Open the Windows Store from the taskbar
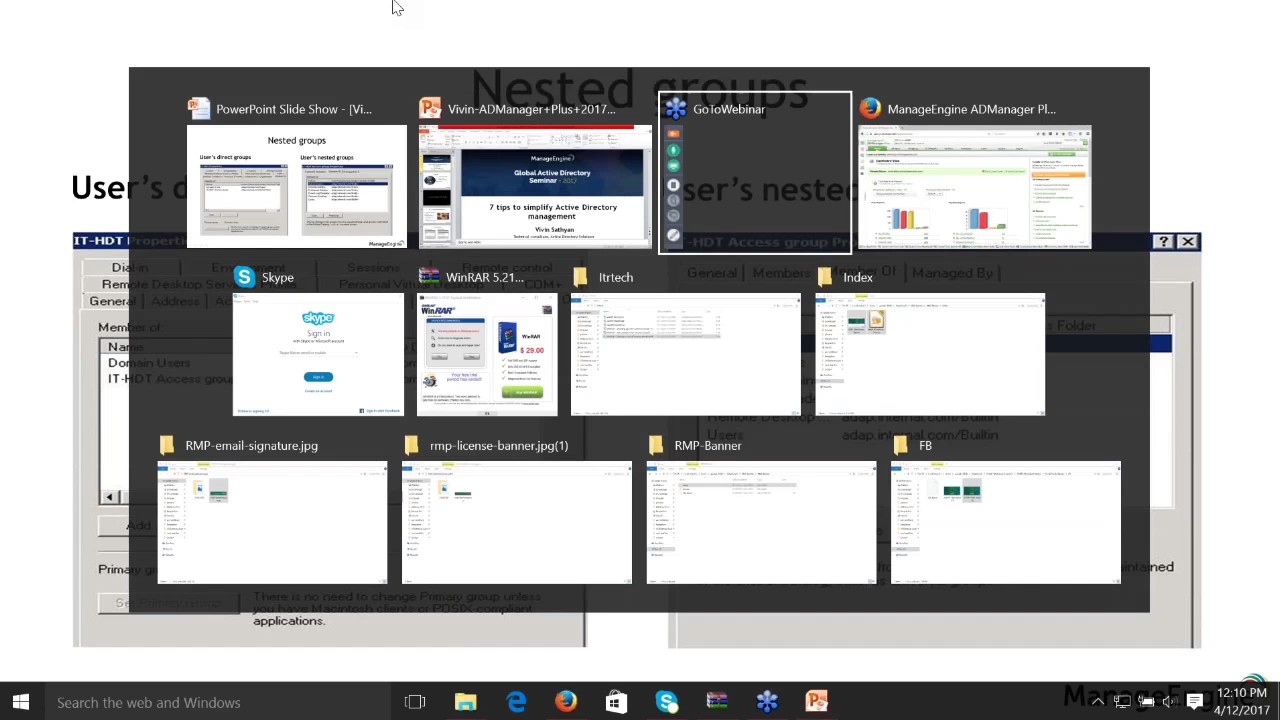 616,702
